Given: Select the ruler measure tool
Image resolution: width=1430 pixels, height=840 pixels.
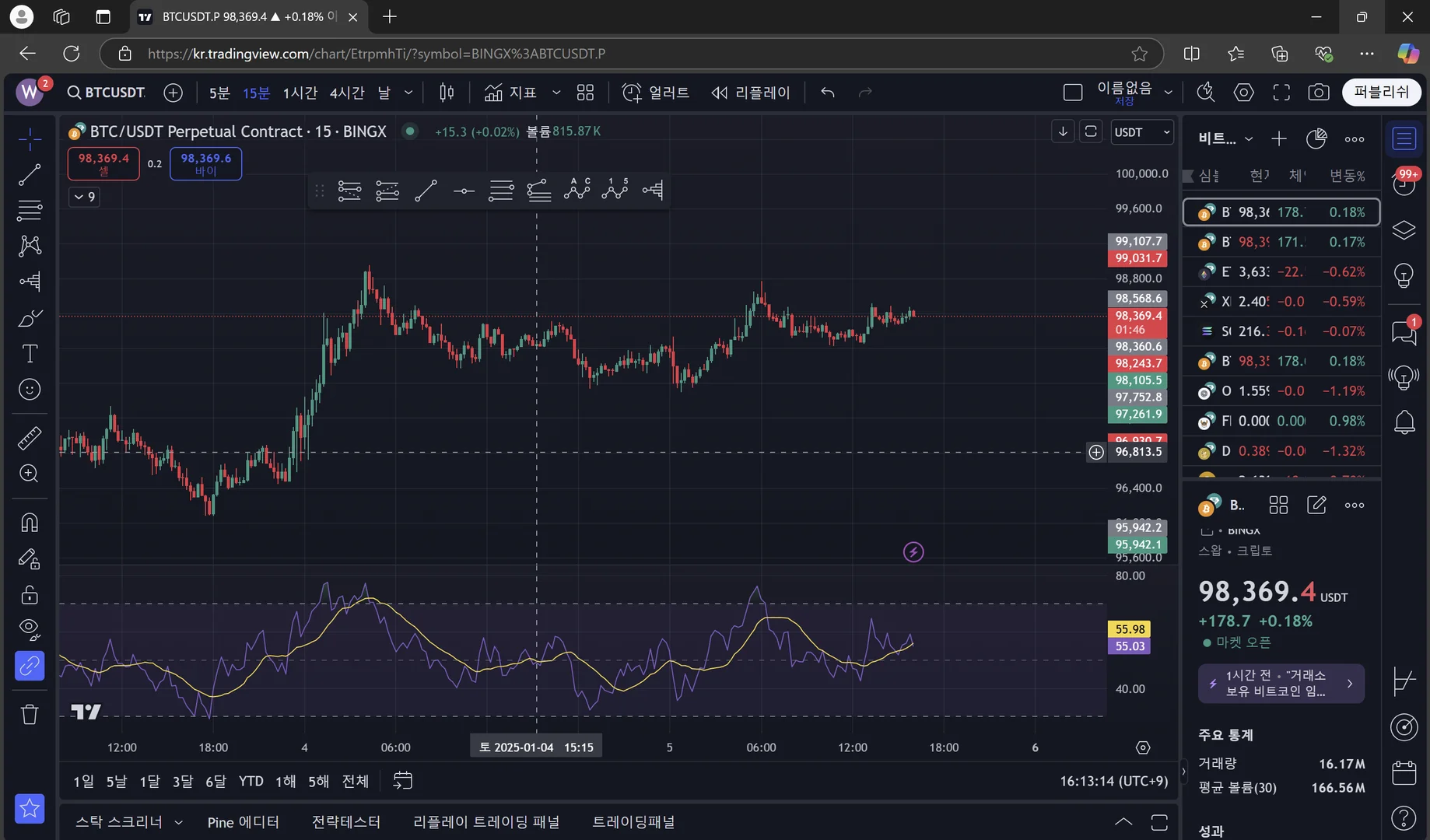Looking at the screenshot, I should [x=30, y=438].
